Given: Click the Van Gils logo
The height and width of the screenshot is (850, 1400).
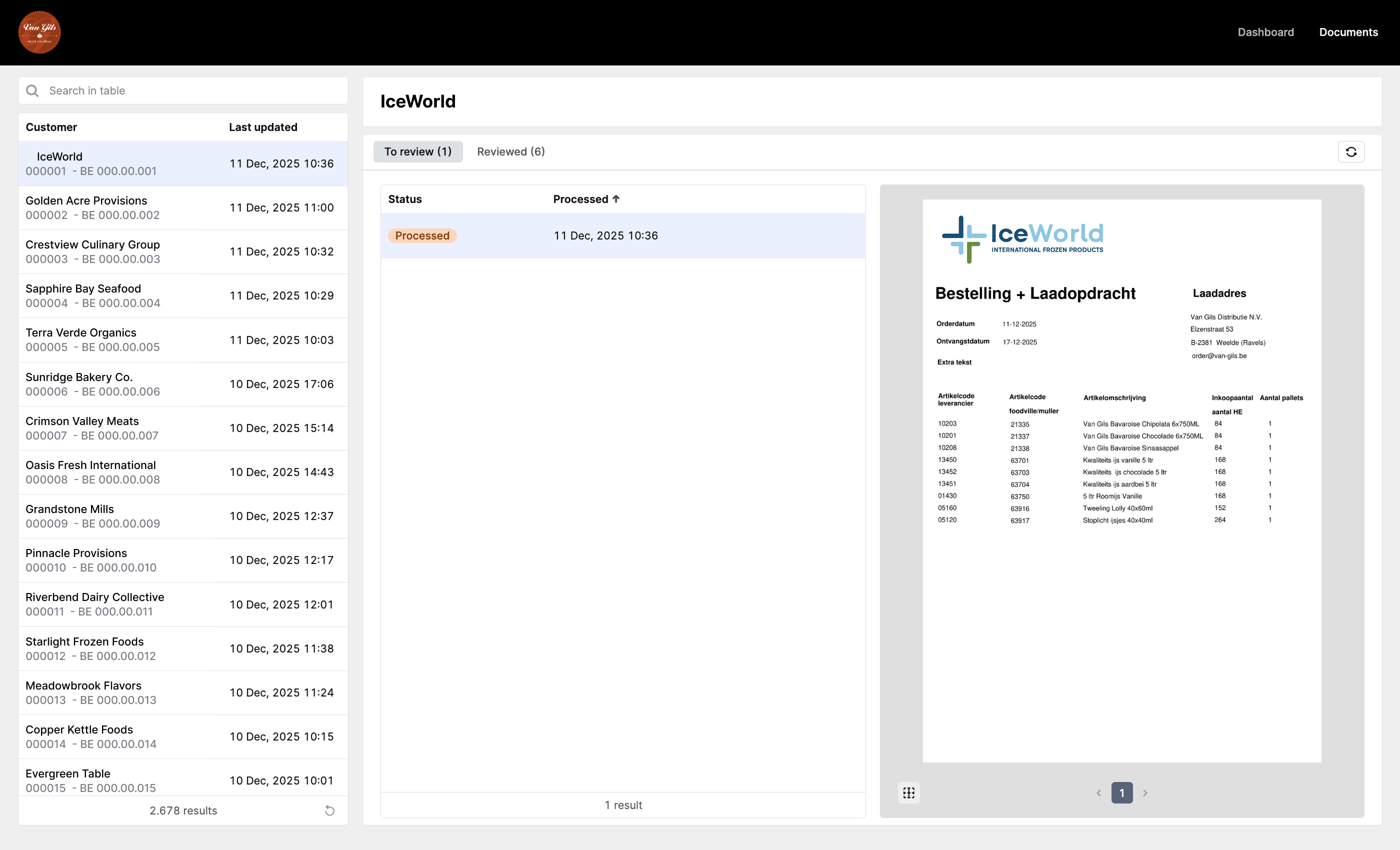Looking at the screenshot, I should pos(39,32).
